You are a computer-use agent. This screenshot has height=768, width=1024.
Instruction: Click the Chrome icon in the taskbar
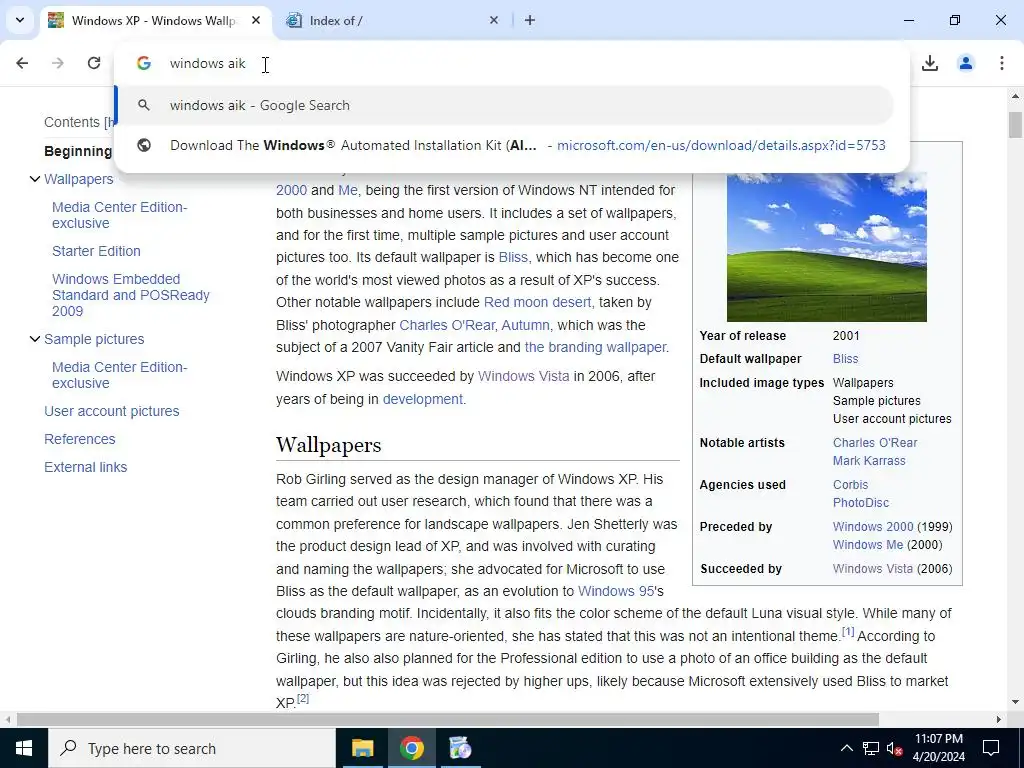(411, 748)
